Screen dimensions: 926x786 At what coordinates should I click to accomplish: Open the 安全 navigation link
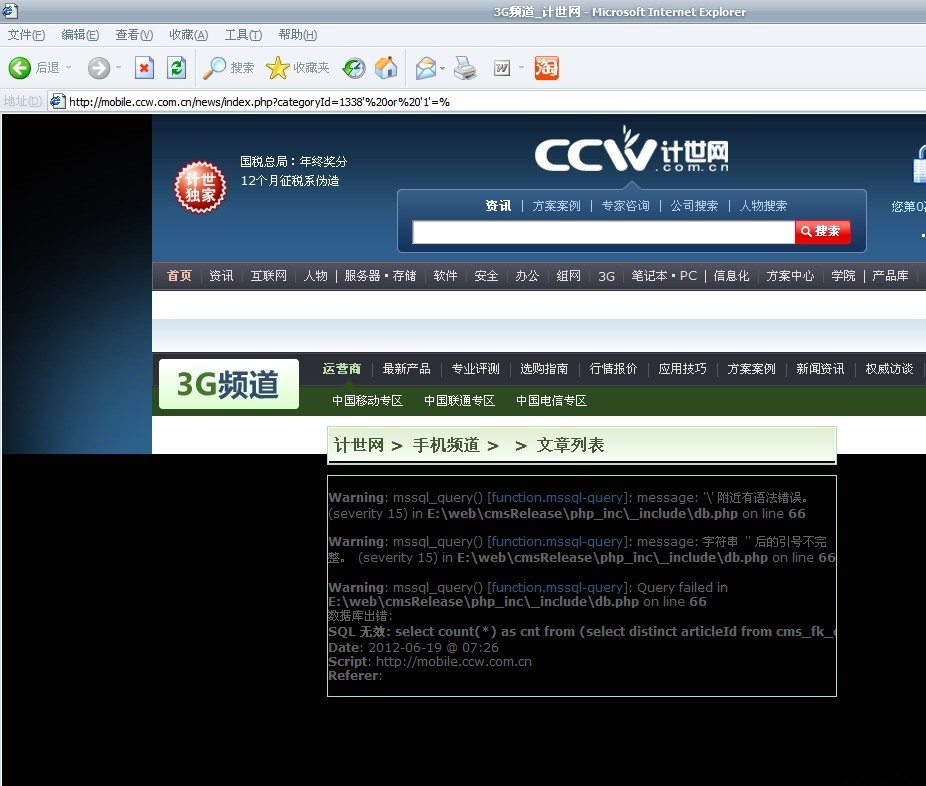486,276
